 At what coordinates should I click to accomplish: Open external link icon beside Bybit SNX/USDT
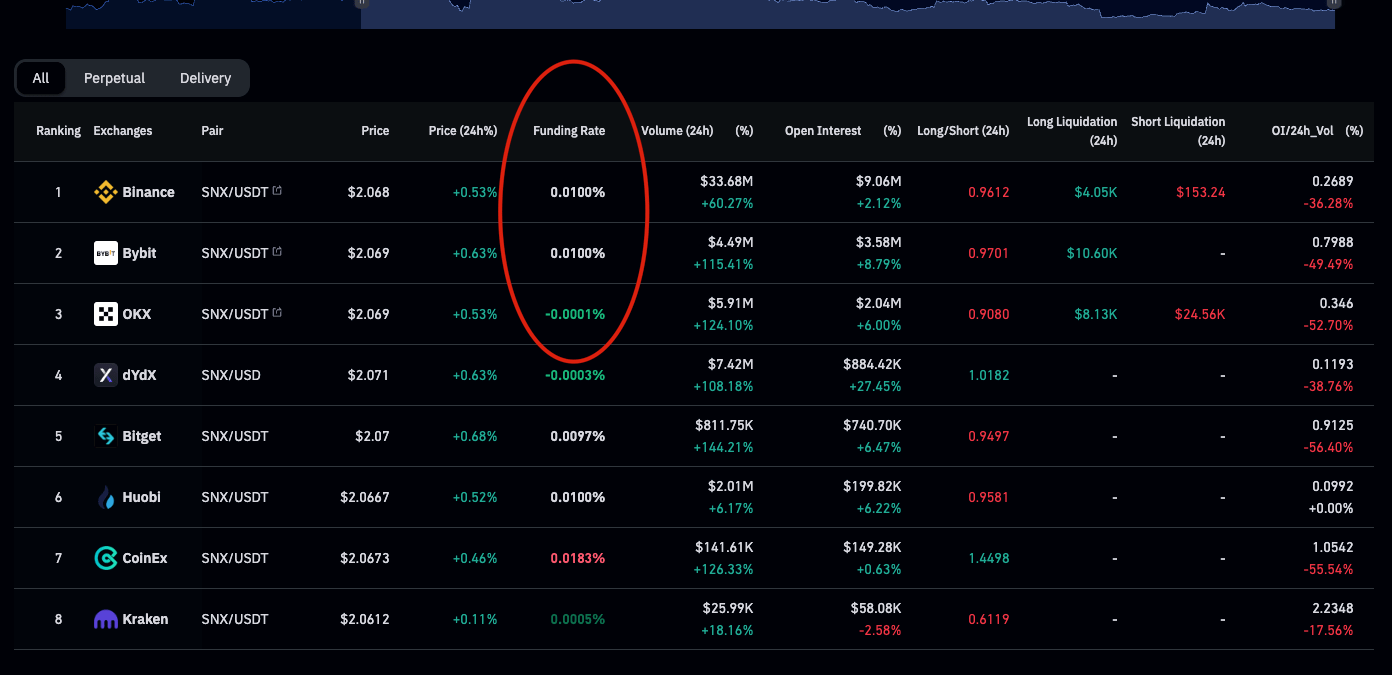pos(277,252)
